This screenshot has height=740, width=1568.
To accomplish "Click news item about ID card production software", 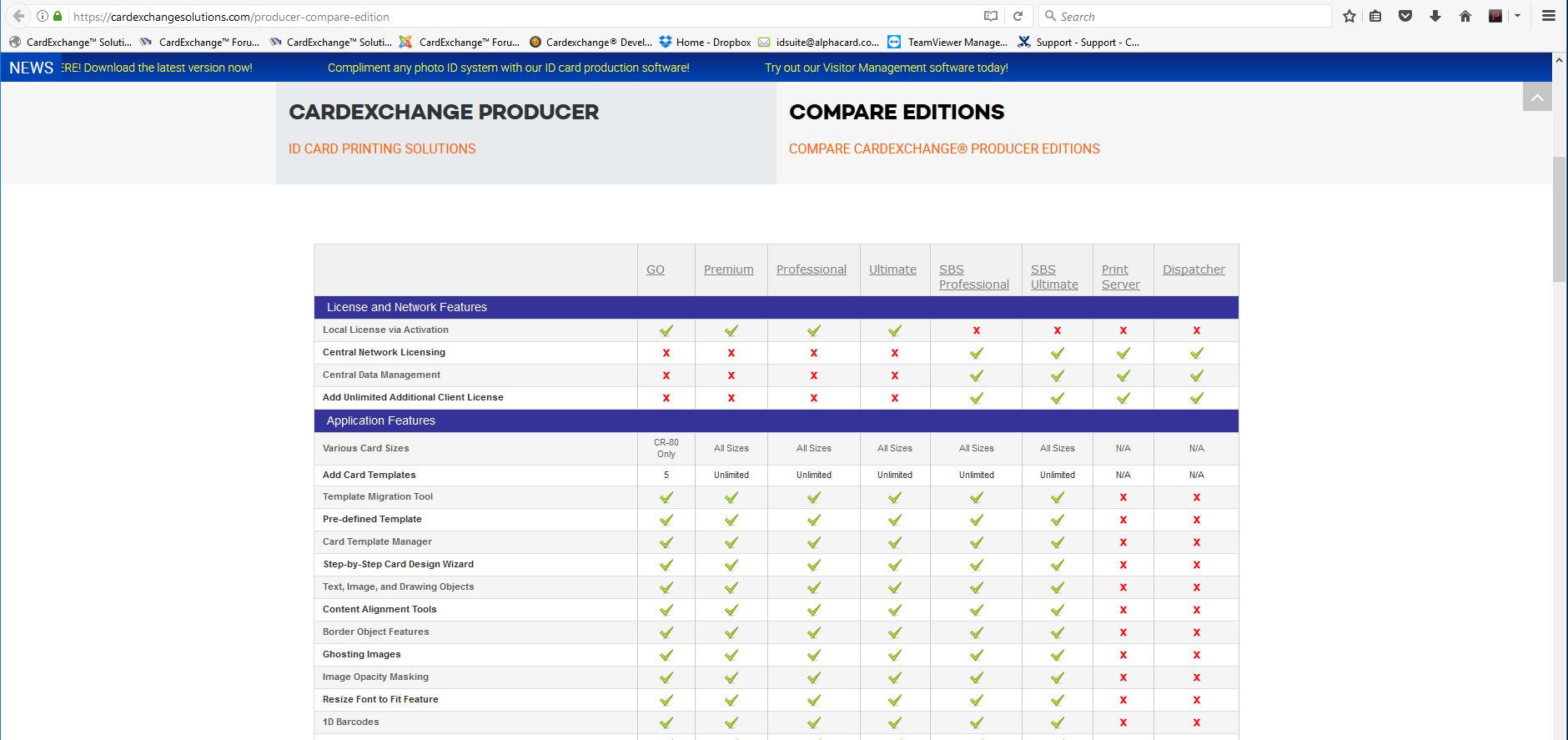I will pyautogui.click(x=509, y=68).
